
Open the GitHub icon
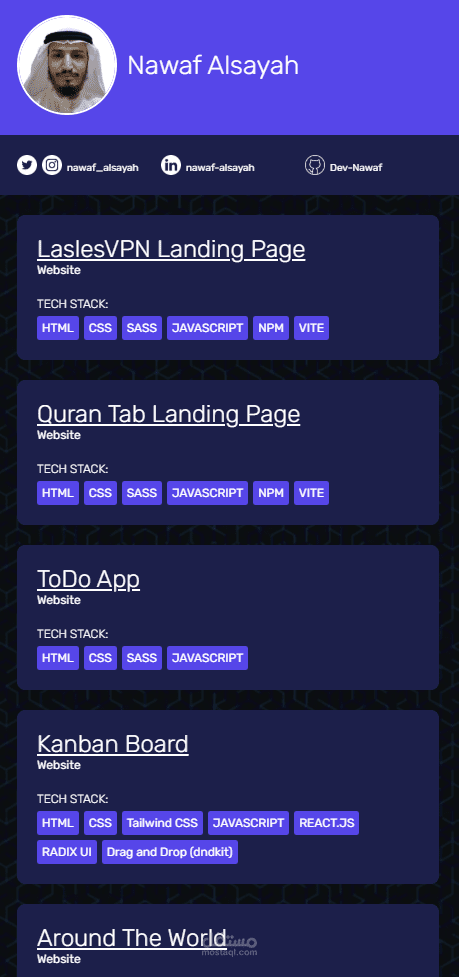(x=315, y=165)
